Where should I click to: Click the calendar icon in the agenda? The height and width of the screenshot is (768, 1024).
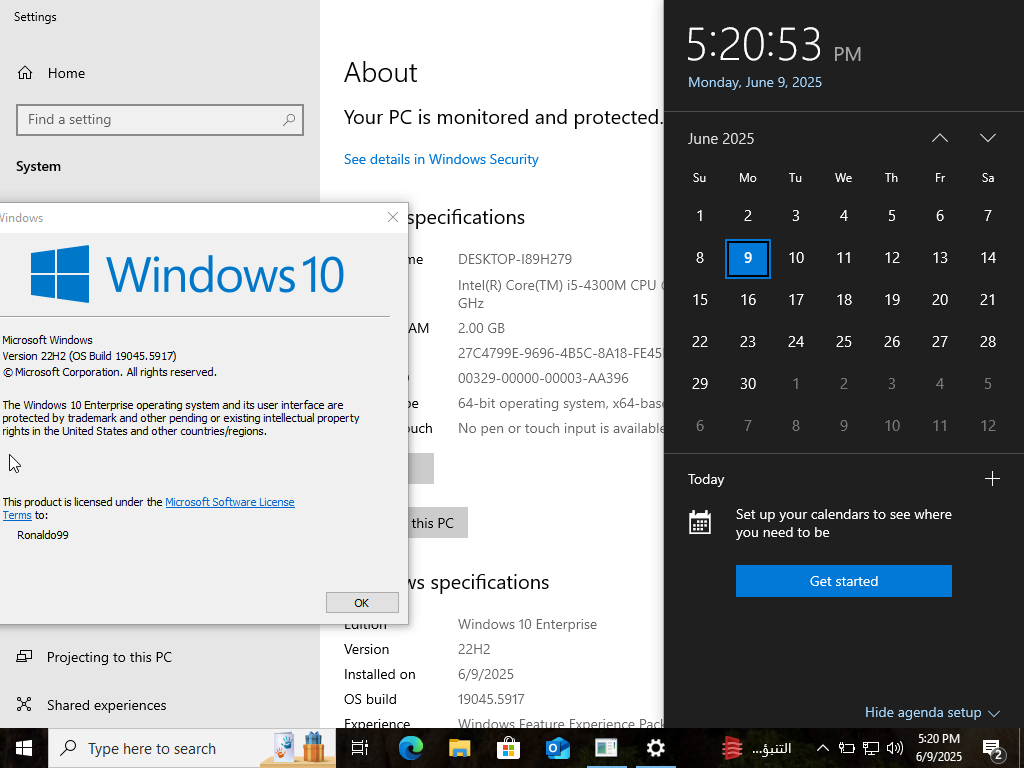tap(700, 522)
